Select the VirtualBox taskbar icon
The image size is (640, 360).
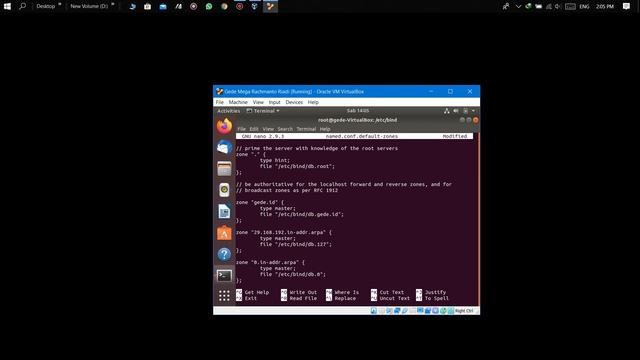pos(270,6)
